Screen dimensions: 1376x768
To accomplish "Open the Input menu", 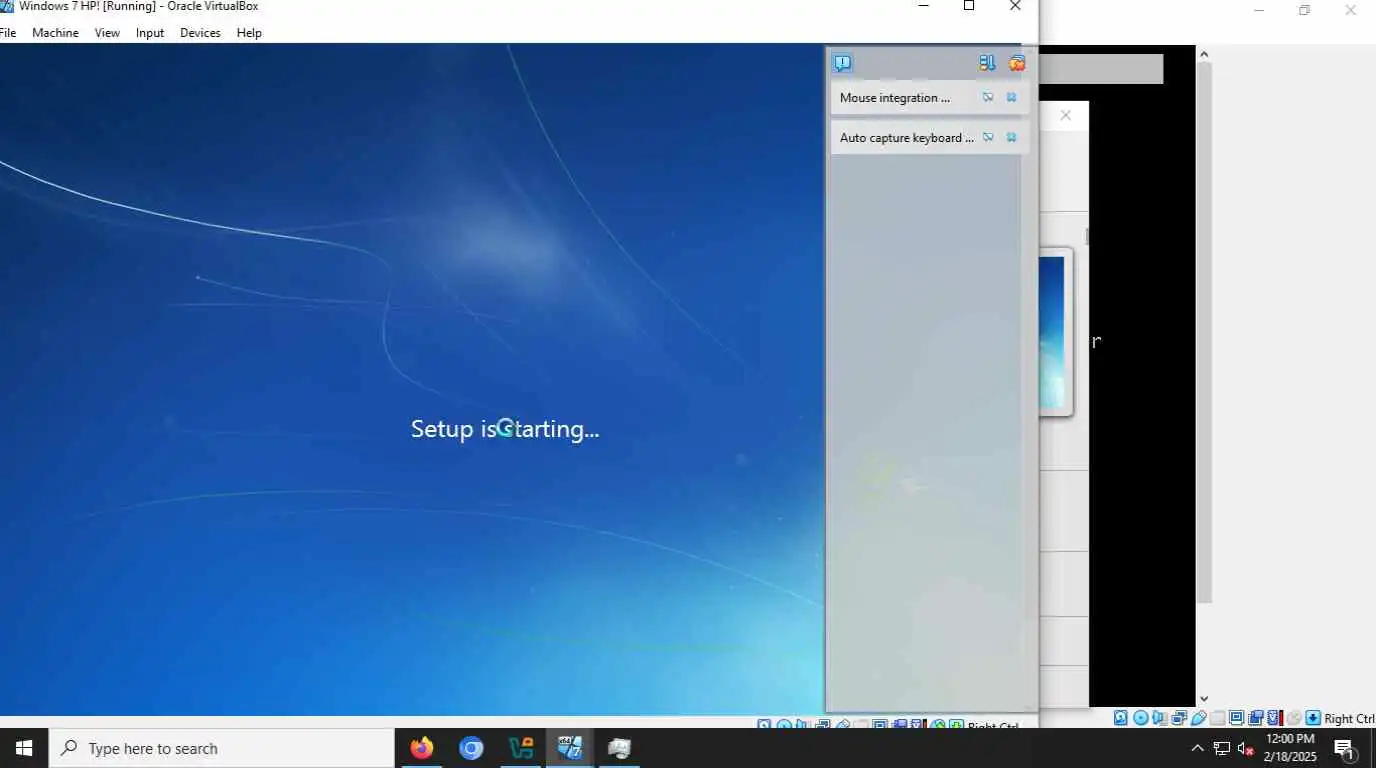I will coord(150,33).
